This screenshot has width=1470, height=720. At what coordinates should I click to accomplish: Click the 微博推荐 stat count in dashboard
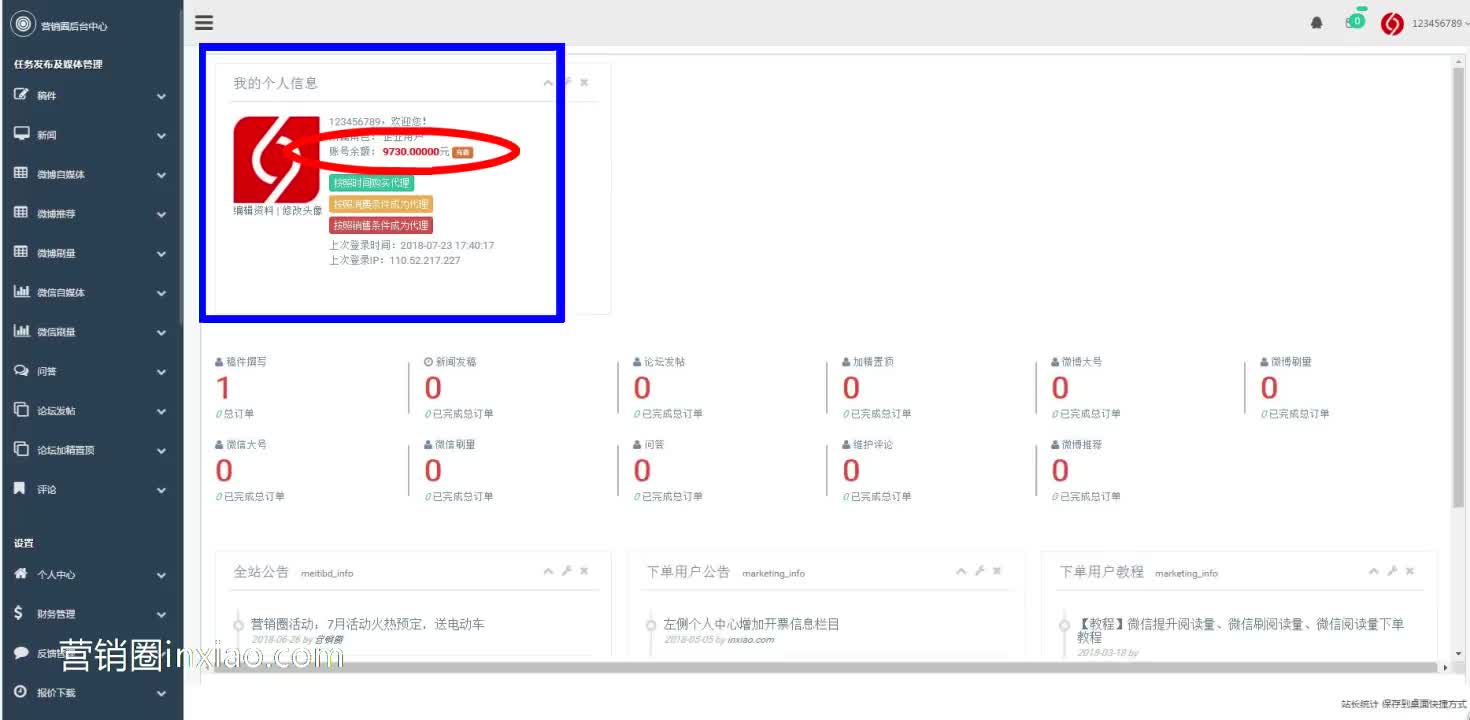click(x=1060, y=471)
